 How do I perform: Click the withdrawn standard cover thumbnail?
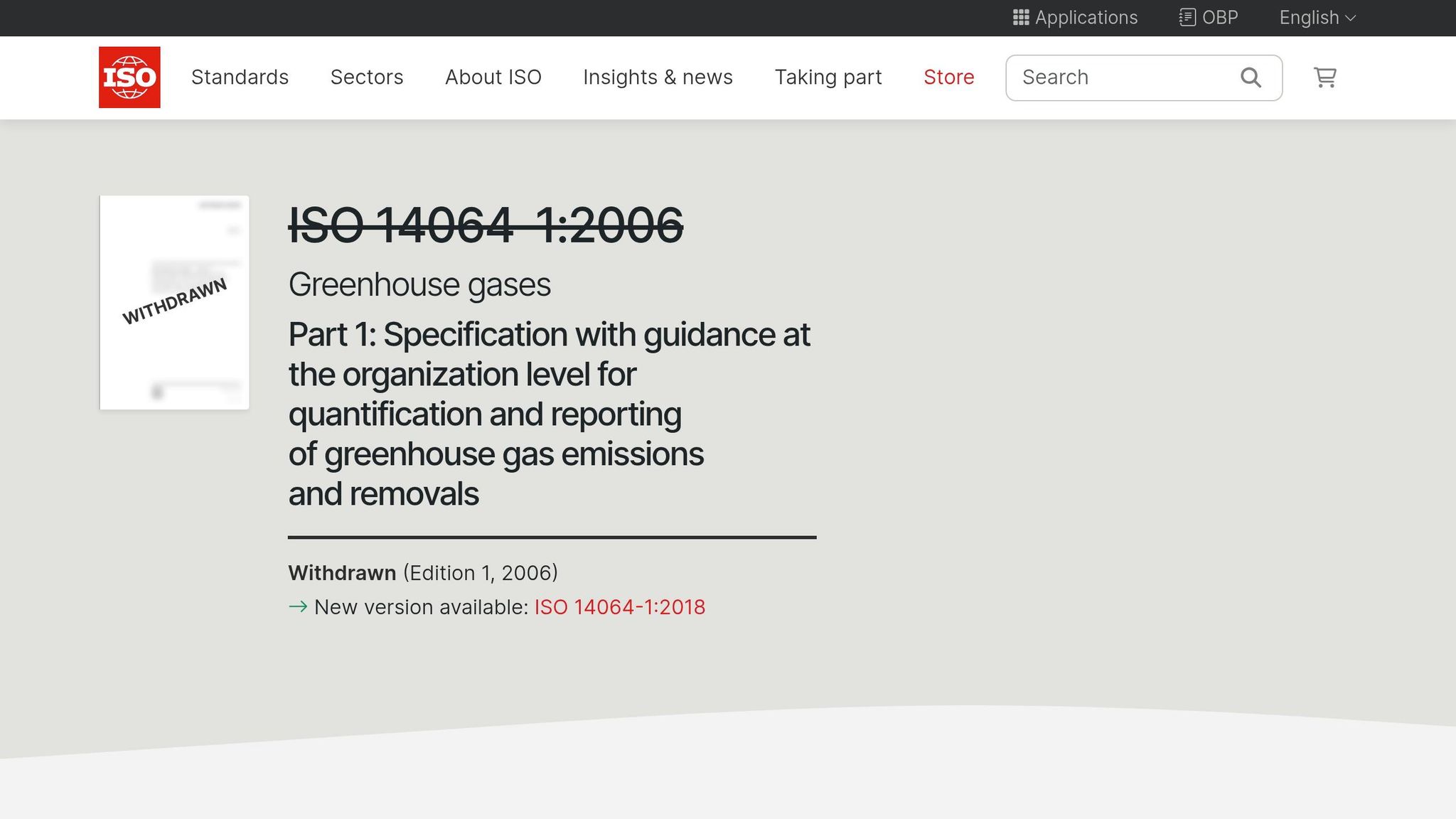click(x=174, y=302)
